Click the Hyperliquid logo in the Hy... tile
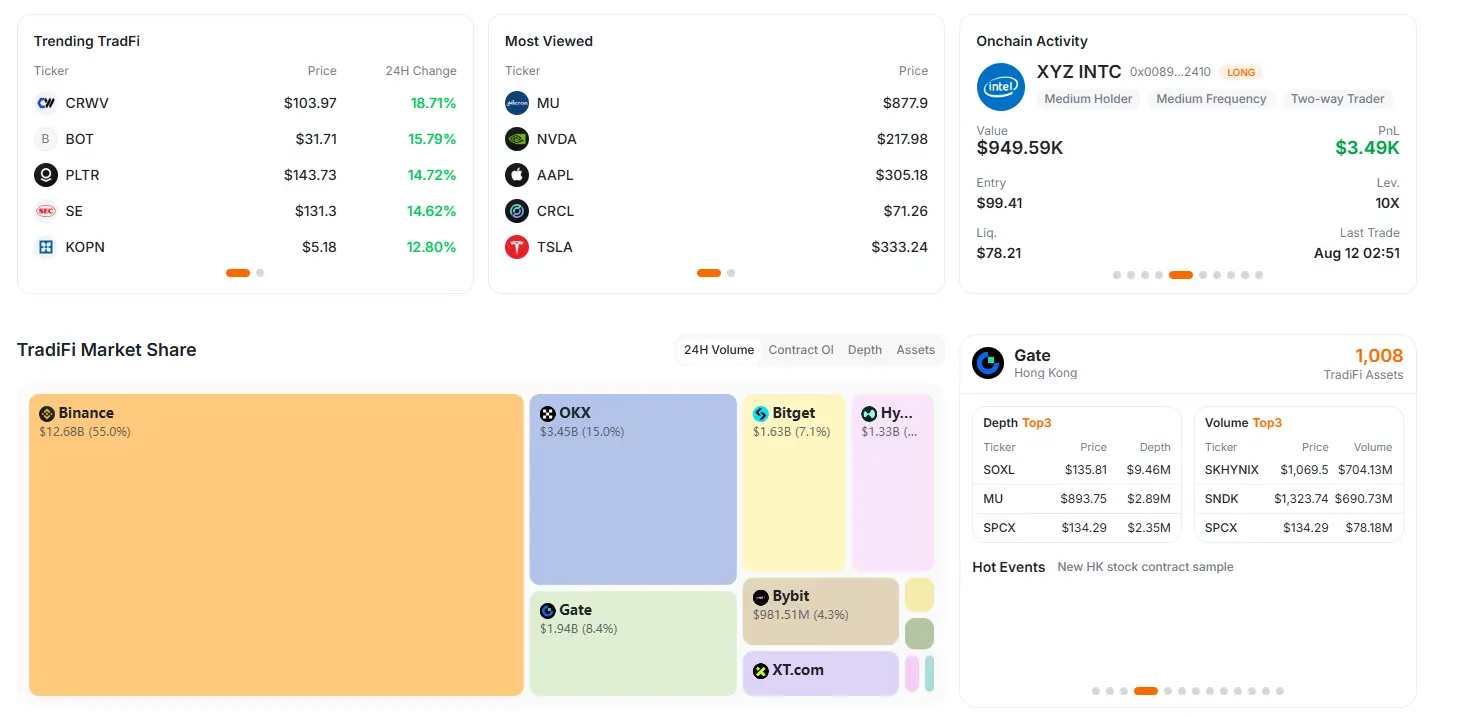This screenshot has height=717, width=1457. click(869, 414)
